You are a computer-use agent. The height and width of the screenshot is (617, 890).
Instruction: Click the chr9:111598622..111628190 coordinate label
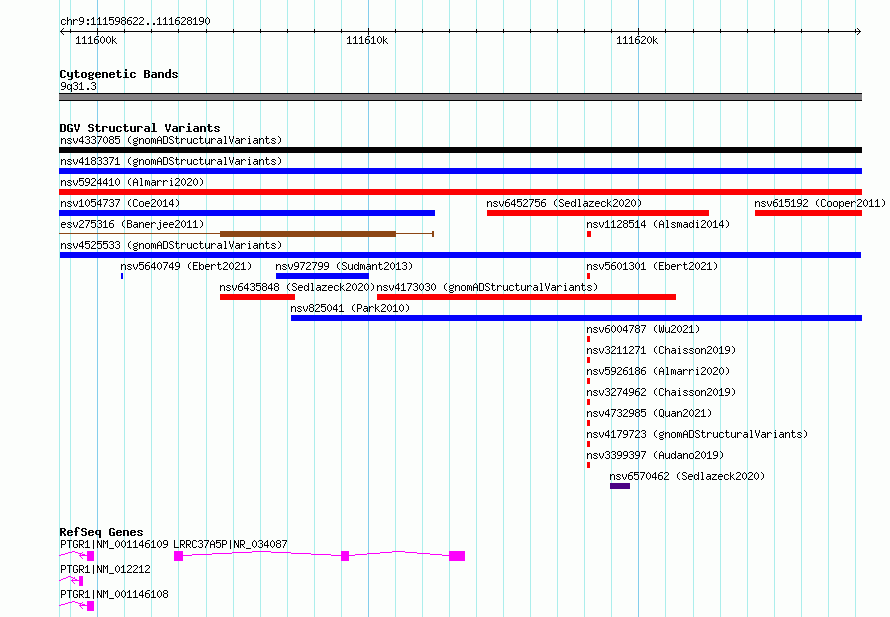coord(135,22)
